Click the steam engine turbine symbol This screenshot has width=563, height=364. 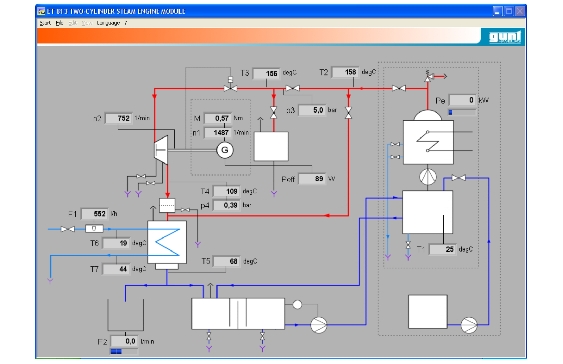pos(161,150)
